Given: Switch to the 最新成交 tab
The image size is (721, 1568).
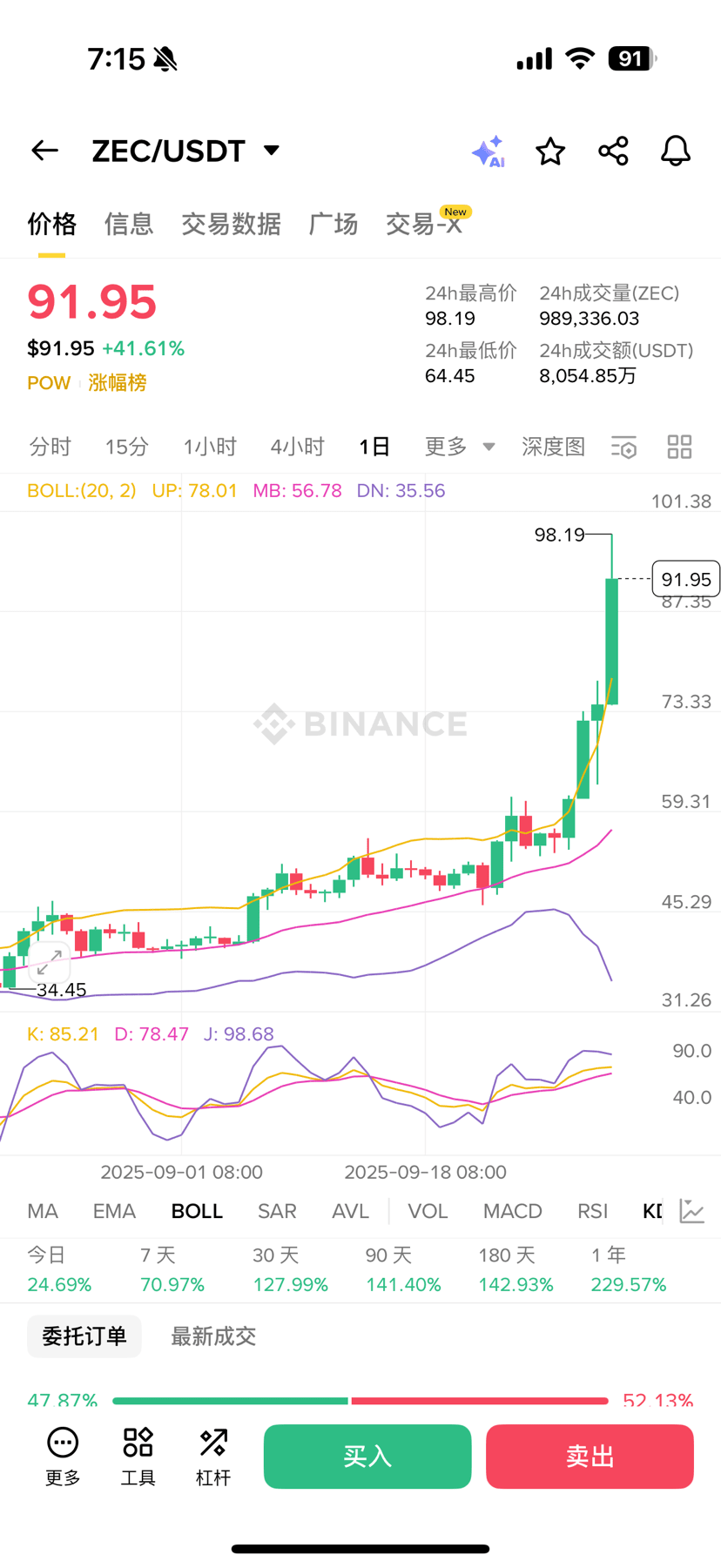Looking at the screenshot, I should pyautogui.click(x=213, y=1336).
